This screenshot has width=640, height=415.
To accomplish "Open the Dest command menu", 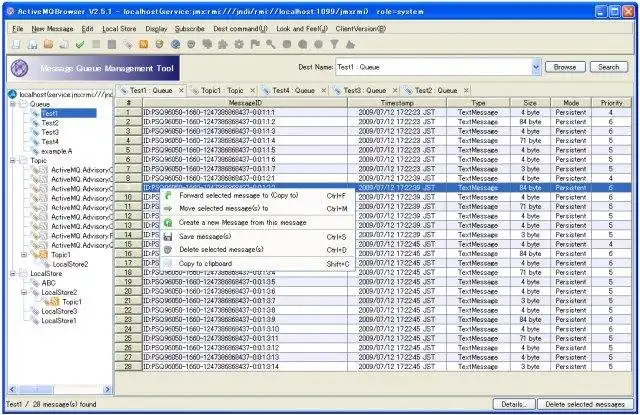I will click(x=240, y=29).
